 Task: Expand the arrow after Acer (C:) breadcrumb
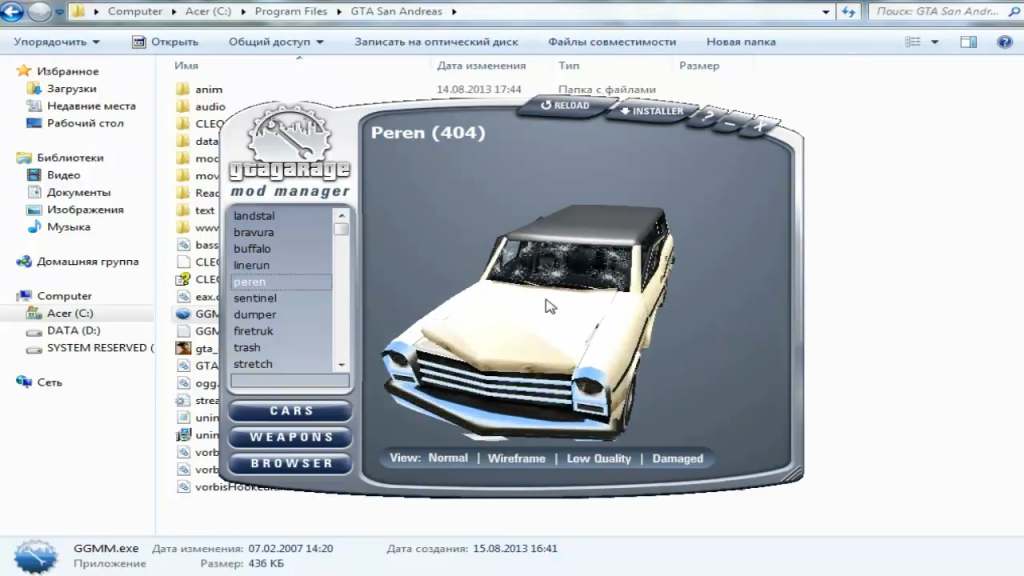click(243, 12)
